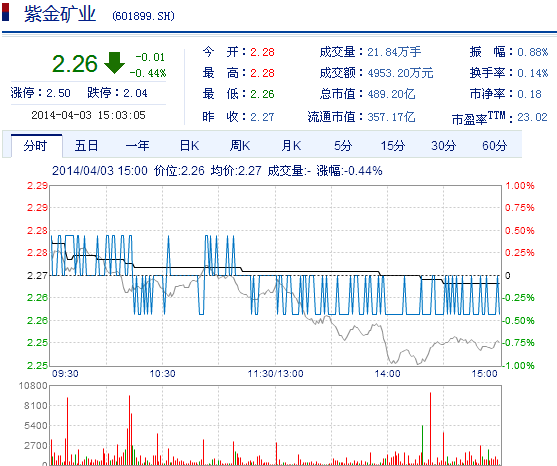Click the 今开 opening price 2.28
Image resolution: width=557 pixels, height=466 pixels.
pos(262,52)
